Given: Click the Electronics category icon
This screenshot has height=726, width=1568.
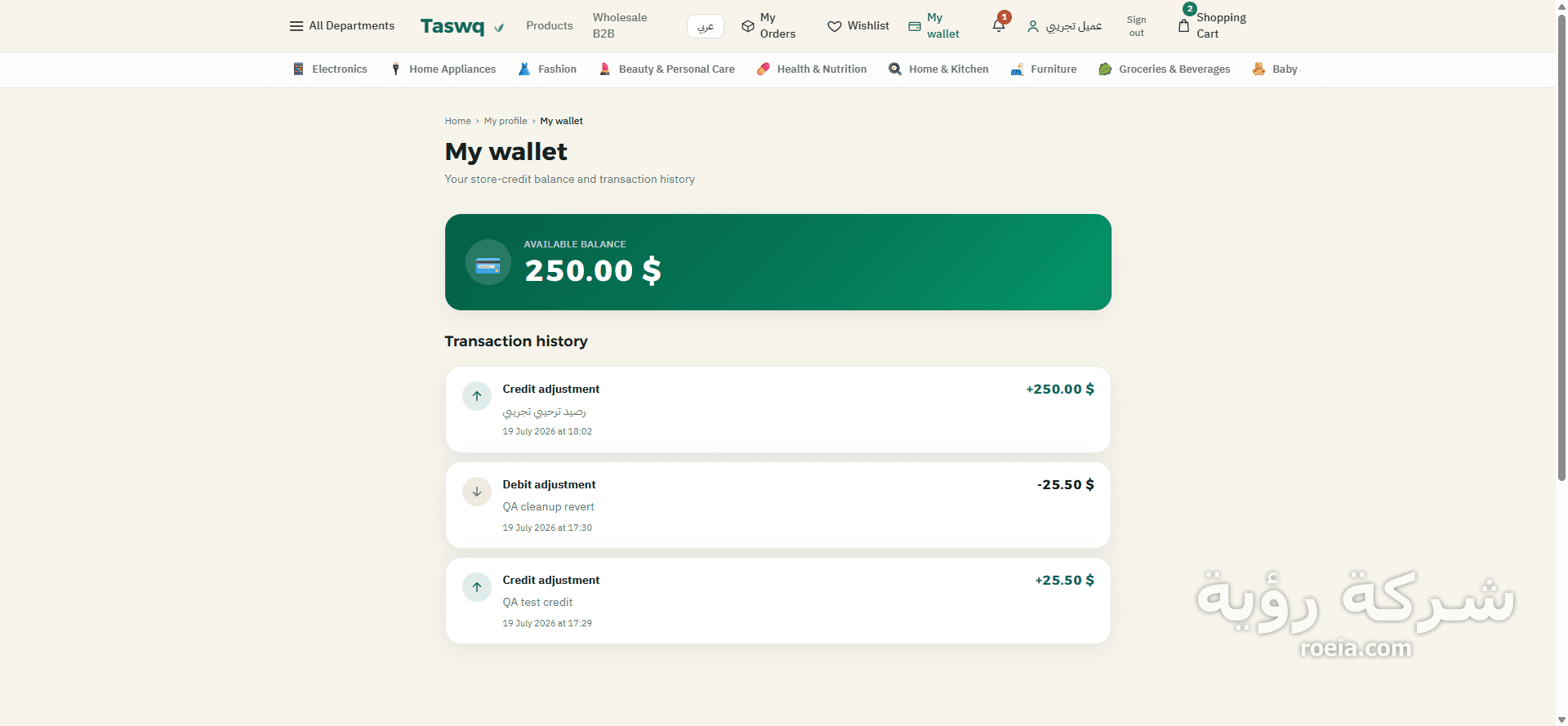Looking at the screenshot, I should pyautogui.click(x=298, y=69).
